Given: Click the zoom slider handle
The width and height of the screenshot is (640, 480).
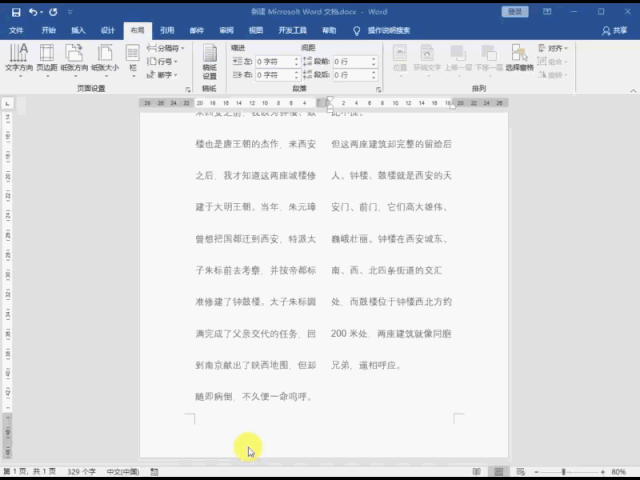Looking at the screenshot, I should pyautogui.click(x=564, y=472).
